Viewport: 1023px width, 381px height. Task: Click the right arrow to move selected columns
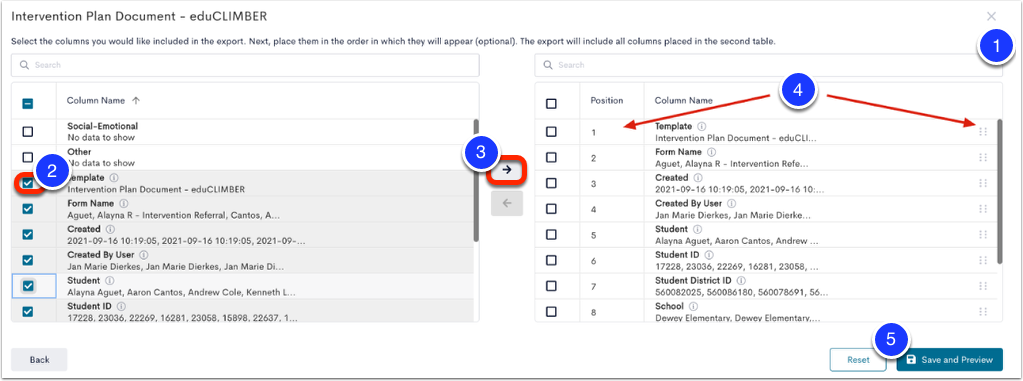507,170
